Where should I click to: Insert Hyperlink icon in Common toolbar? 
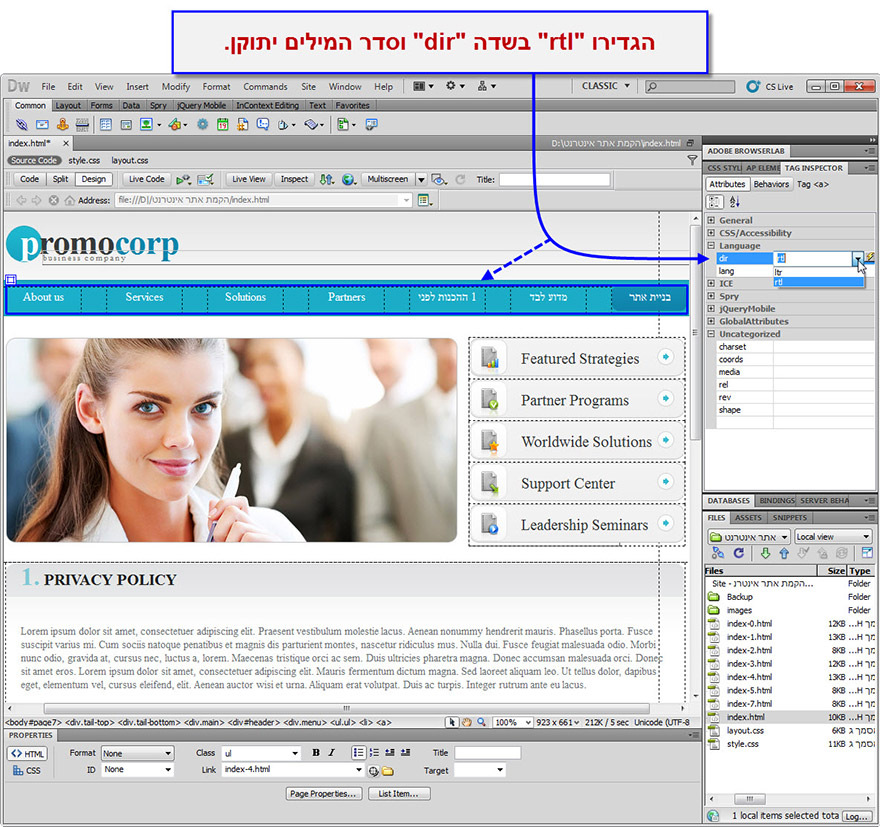pyautogui.click(x=21, y=125)
